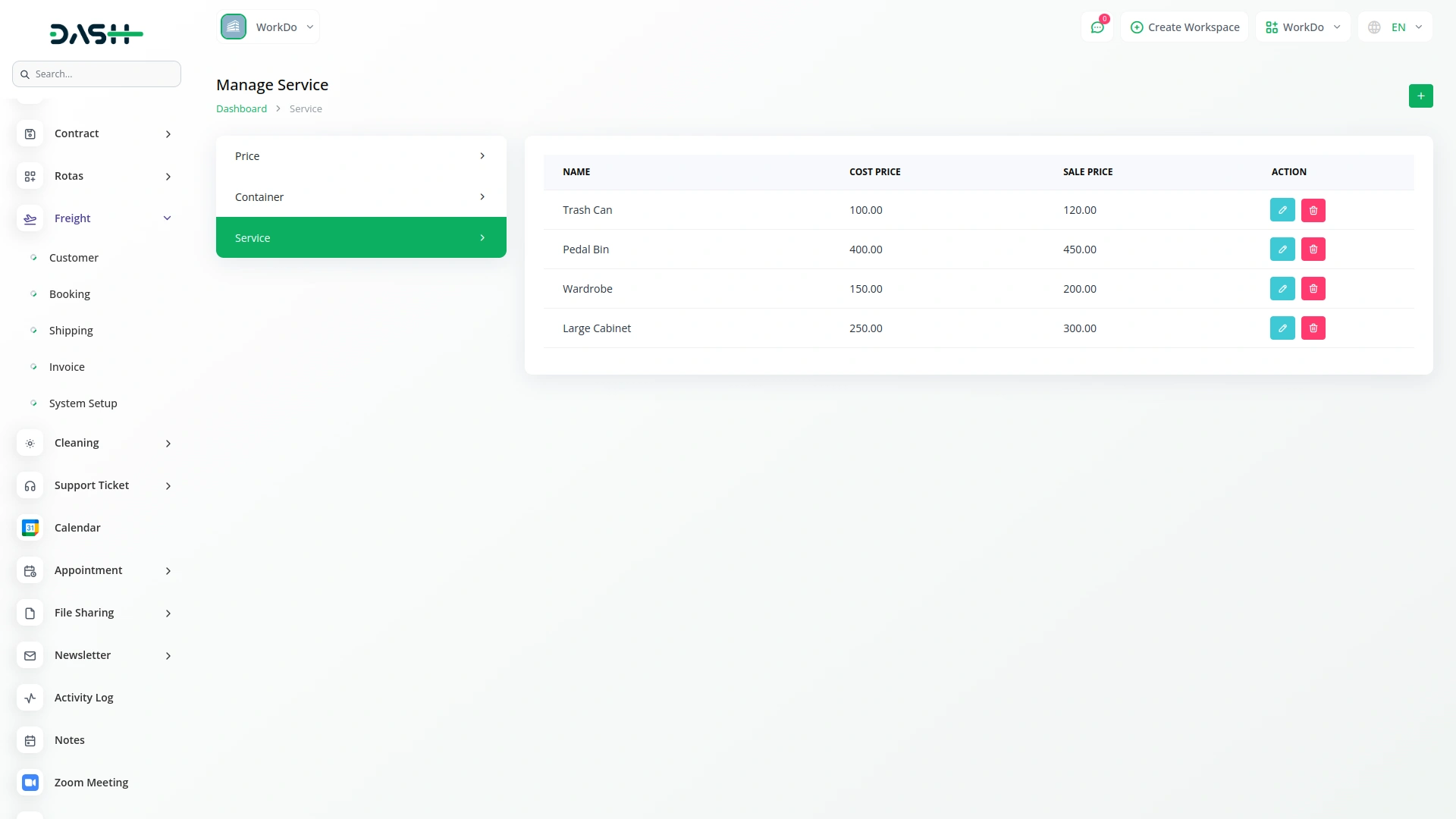The width and height of the screenshot is (1456, 819).
Task: Open Notes from its sidebar icon
Action: [30, 740]
